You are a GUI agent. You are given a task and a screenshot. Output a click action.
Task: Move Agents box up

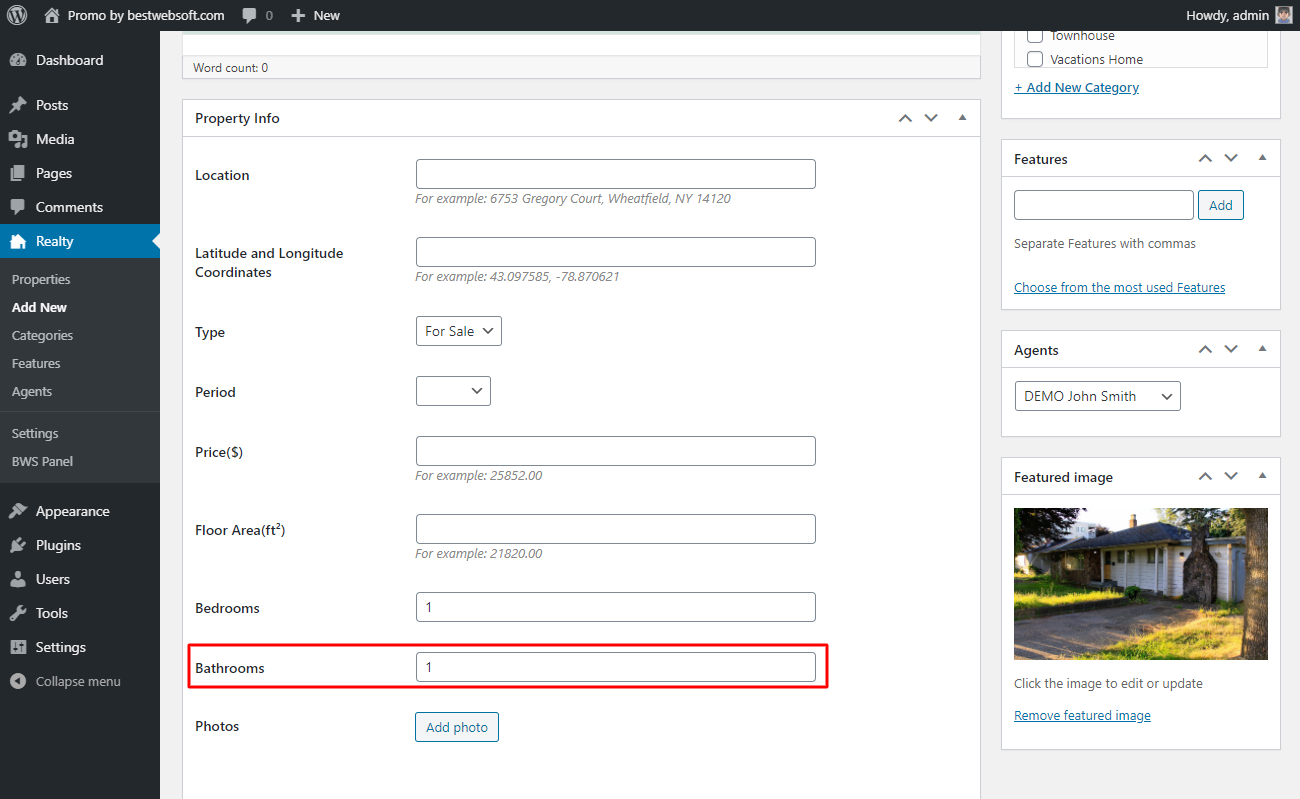(1205, 349)
